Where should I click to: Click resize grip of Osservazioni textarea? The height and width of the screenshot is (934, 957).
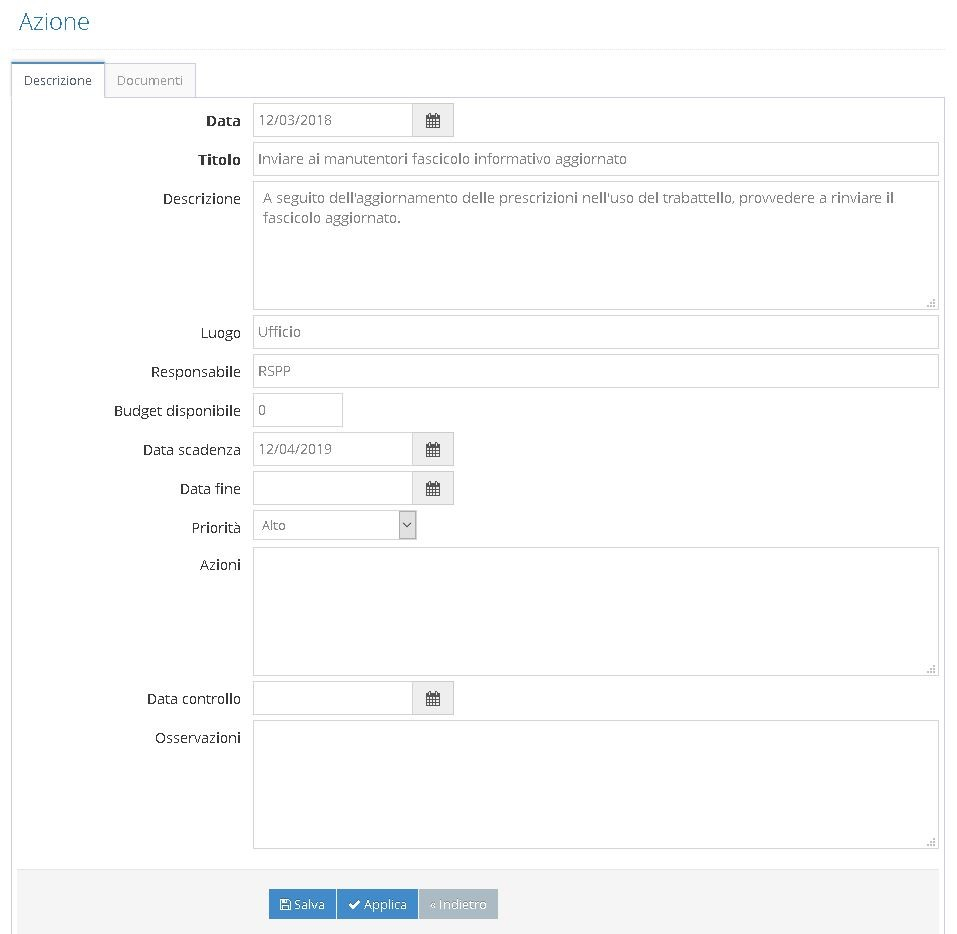[x=931, y=842]
